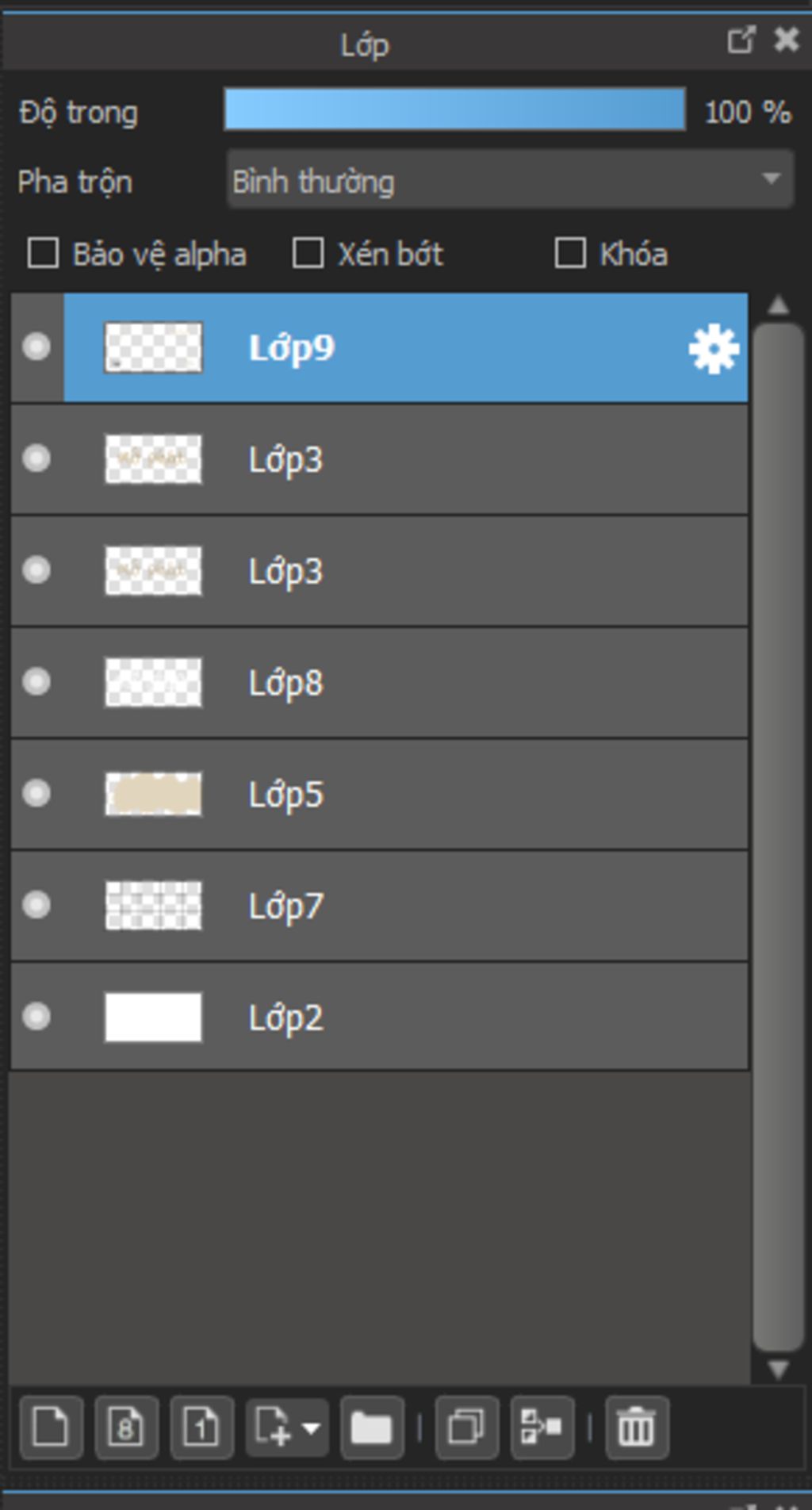Add a new 1-bit layer
Viewport: 812px width, 1510px height.
tap(201, 1428)
